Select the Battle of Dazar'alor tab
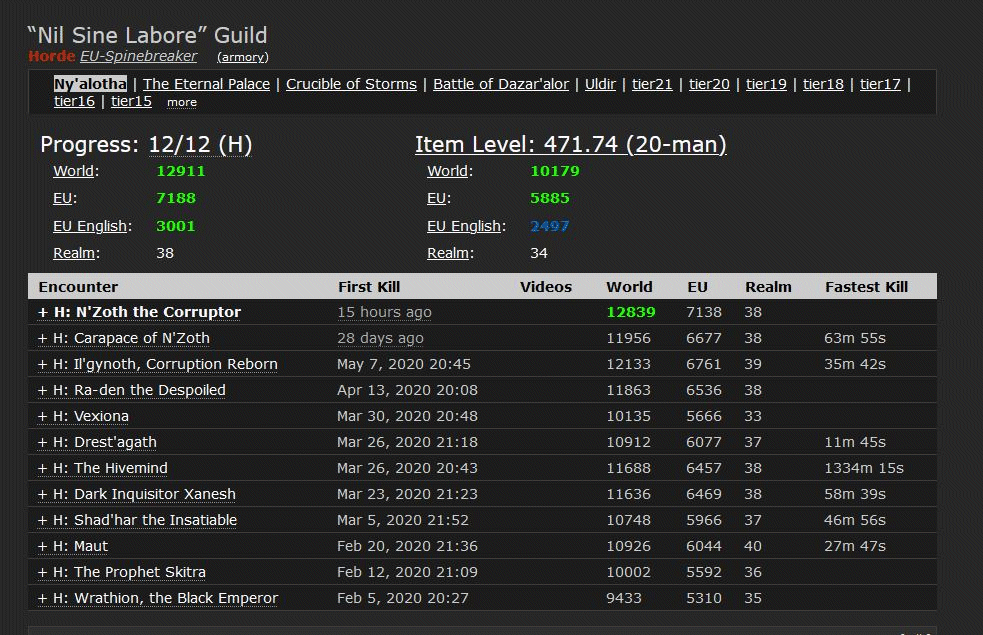 point(500,84)
